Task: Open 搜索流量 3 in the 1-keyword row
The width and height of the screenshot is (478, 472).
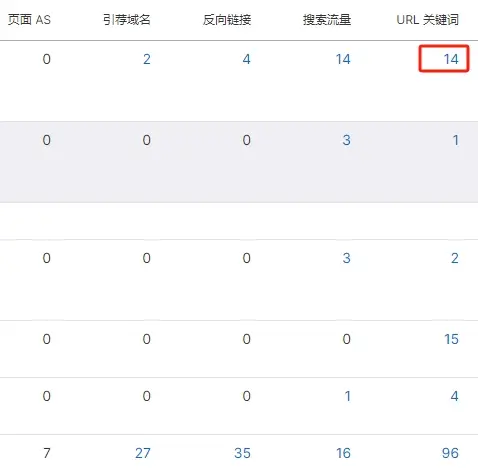Action: pyautogui.click(x=347, y=140)
